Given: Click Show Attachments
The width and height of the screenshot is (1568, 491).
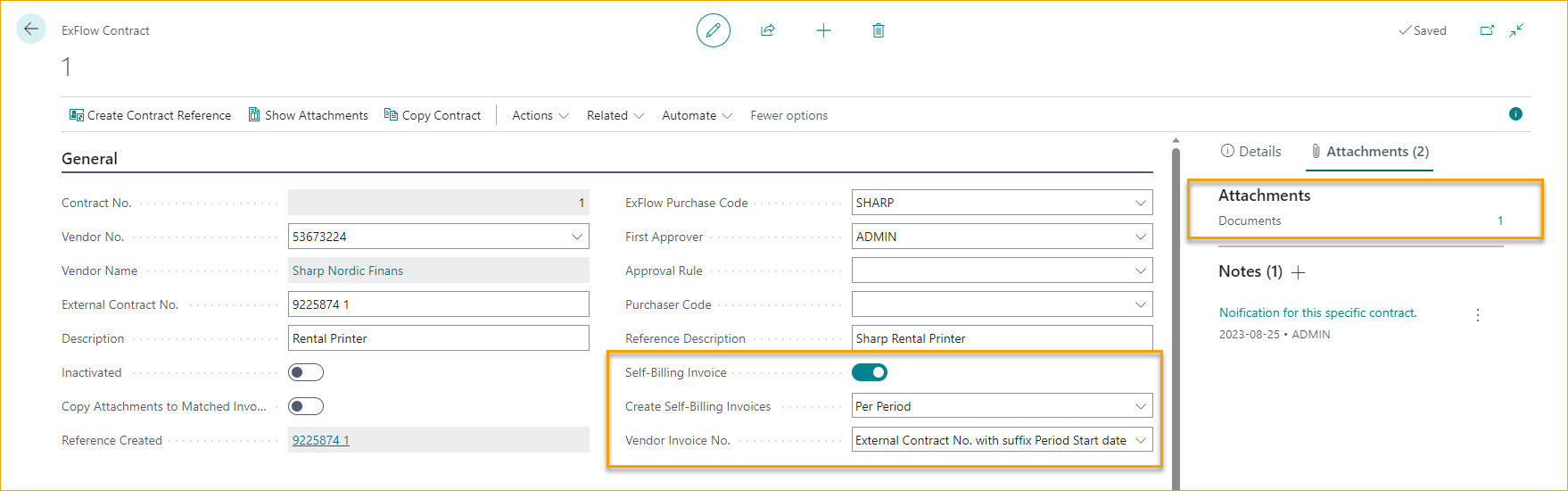Looking at the screenshot, I should [308, 115].
